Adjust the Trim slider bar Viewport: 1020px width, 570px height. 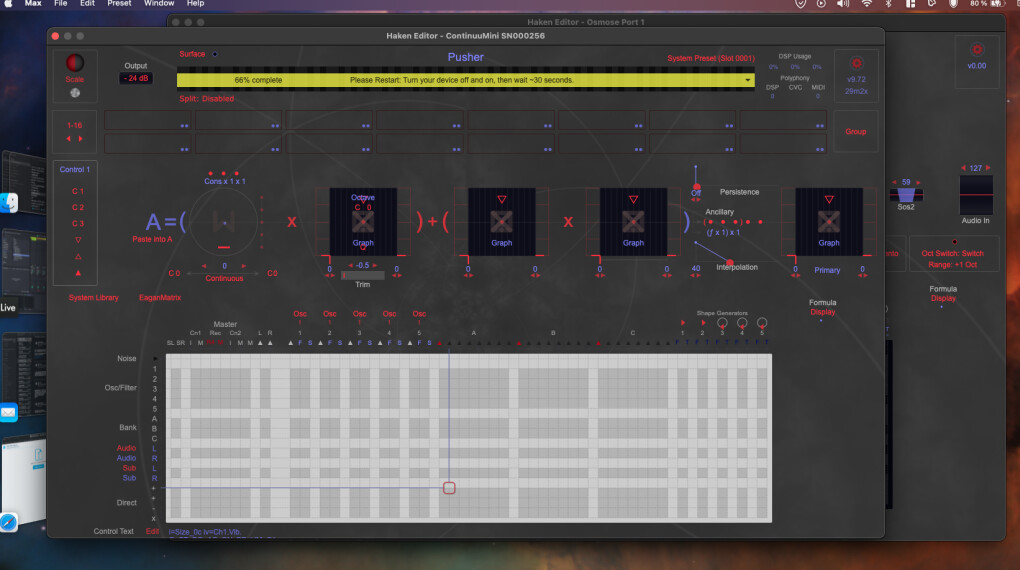(363, 275)
